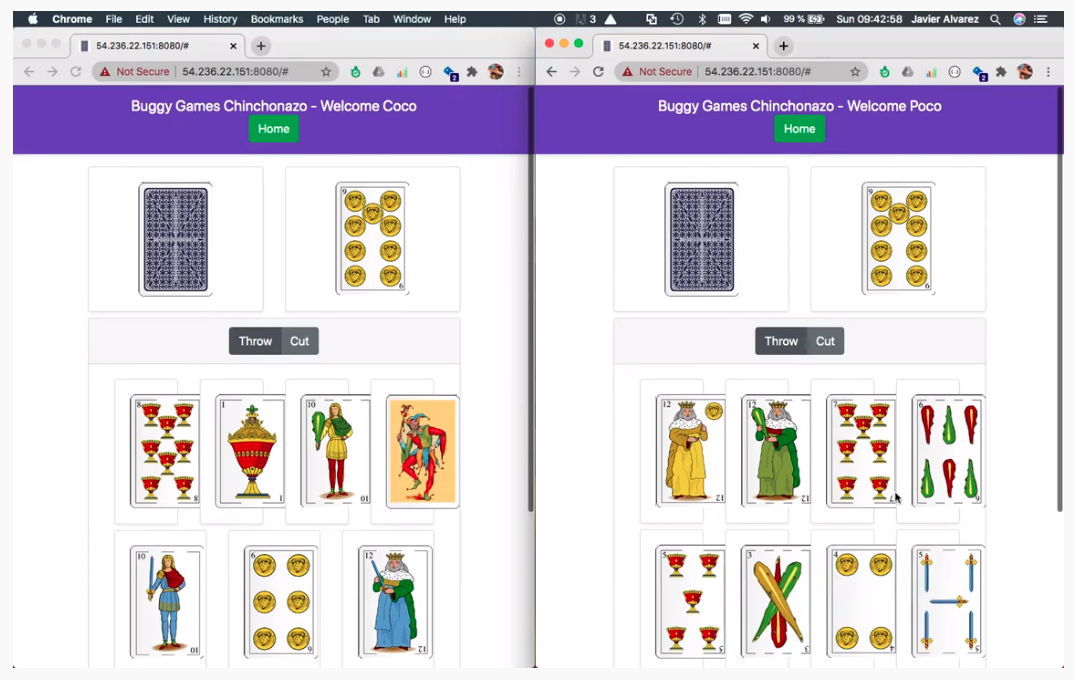Go back in left Chrome window
1075x680 pixels.
[29, 71]
